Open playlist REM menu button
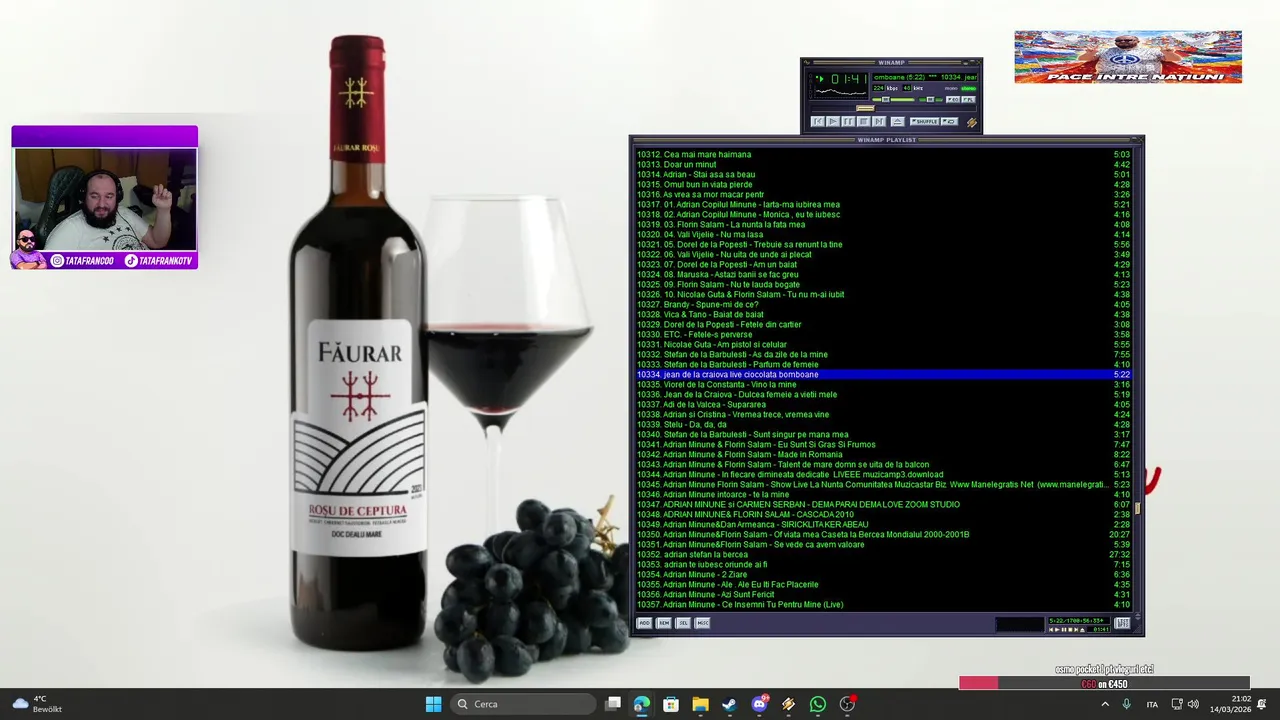This screenshot has height=720, width=1280. pos(663,623)
